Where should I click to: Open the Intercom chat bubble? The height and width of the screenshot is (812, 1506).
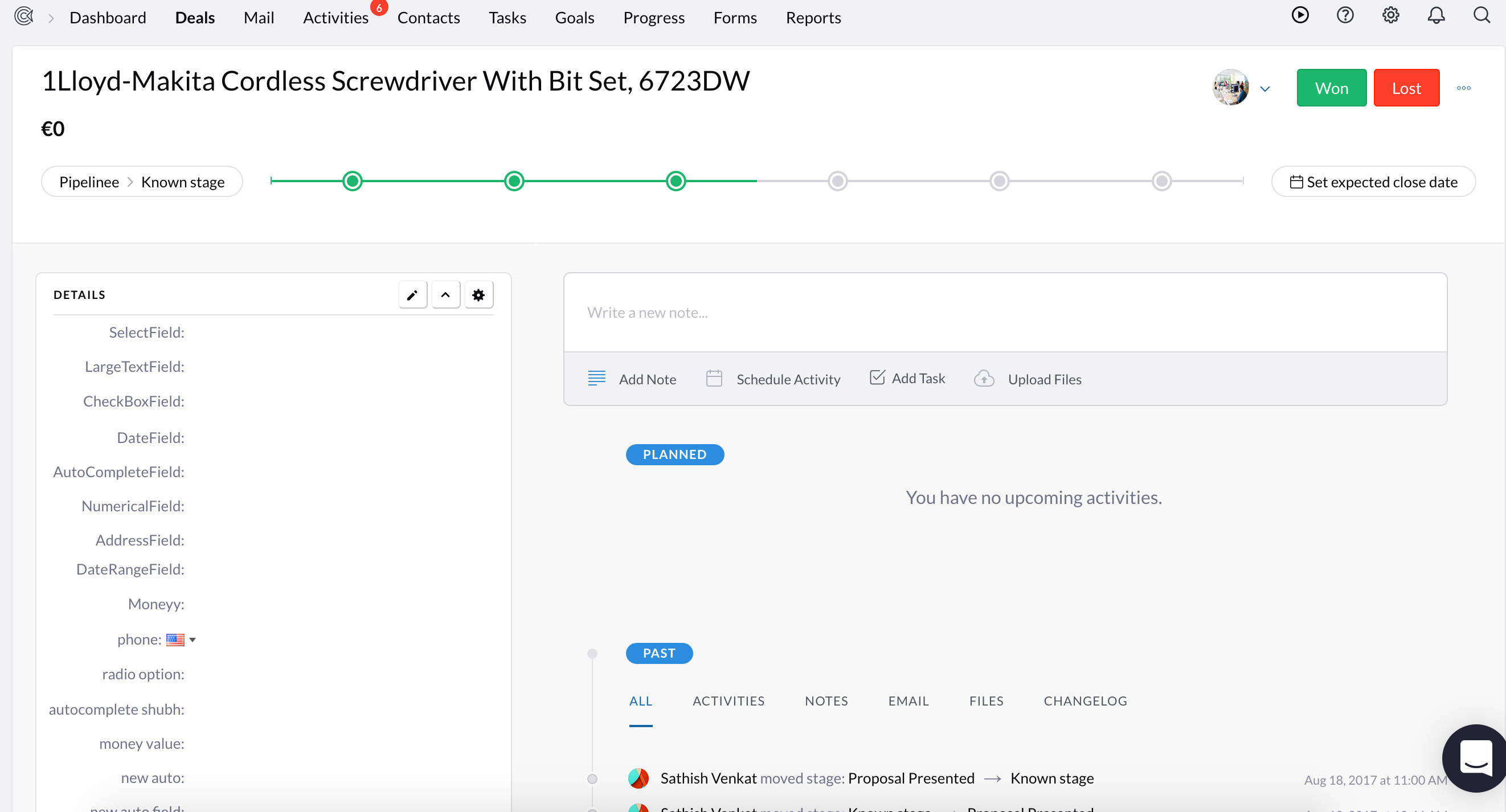click(1475, 758)
